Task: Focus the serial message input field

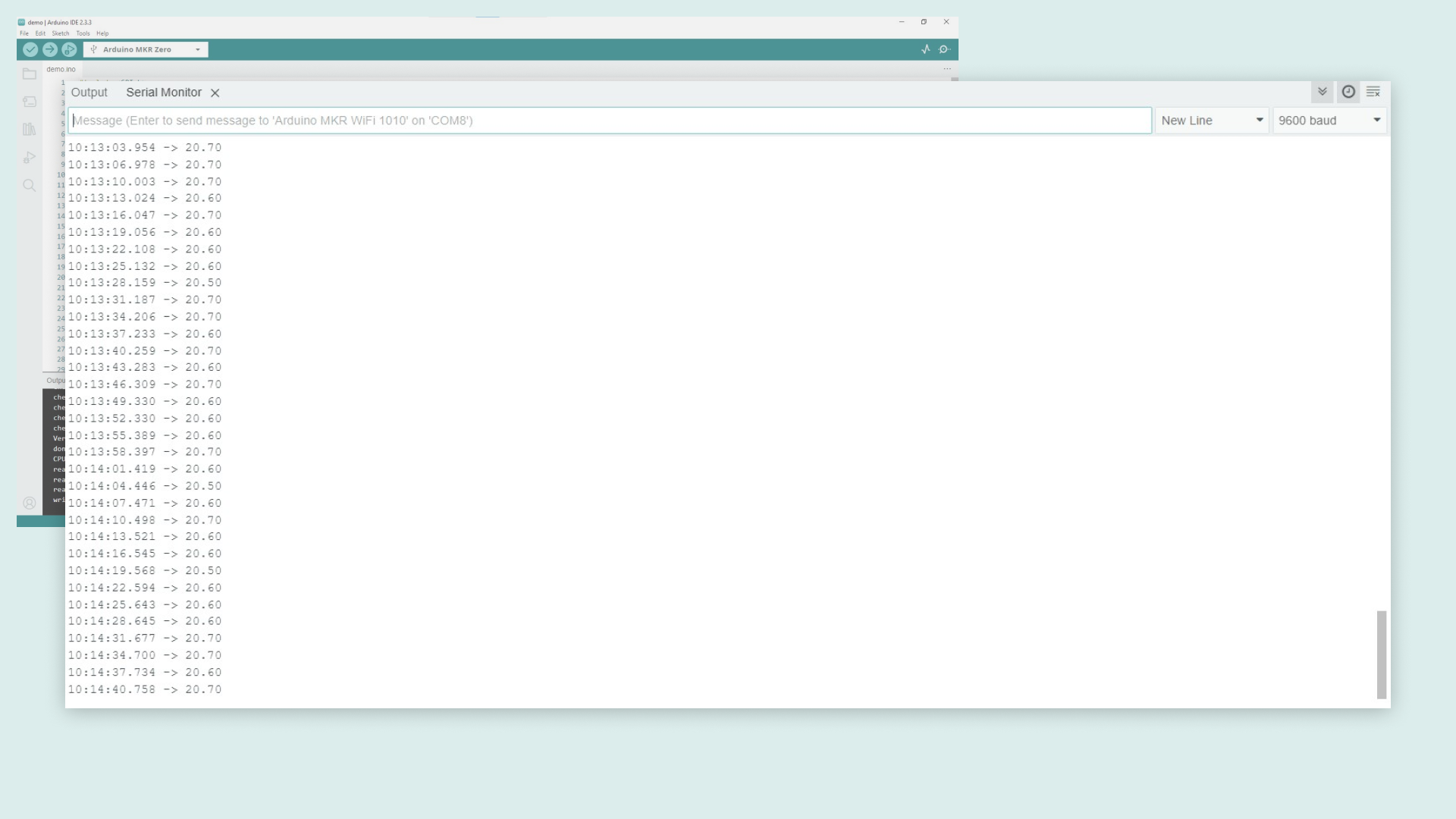Action: (610, 121)
